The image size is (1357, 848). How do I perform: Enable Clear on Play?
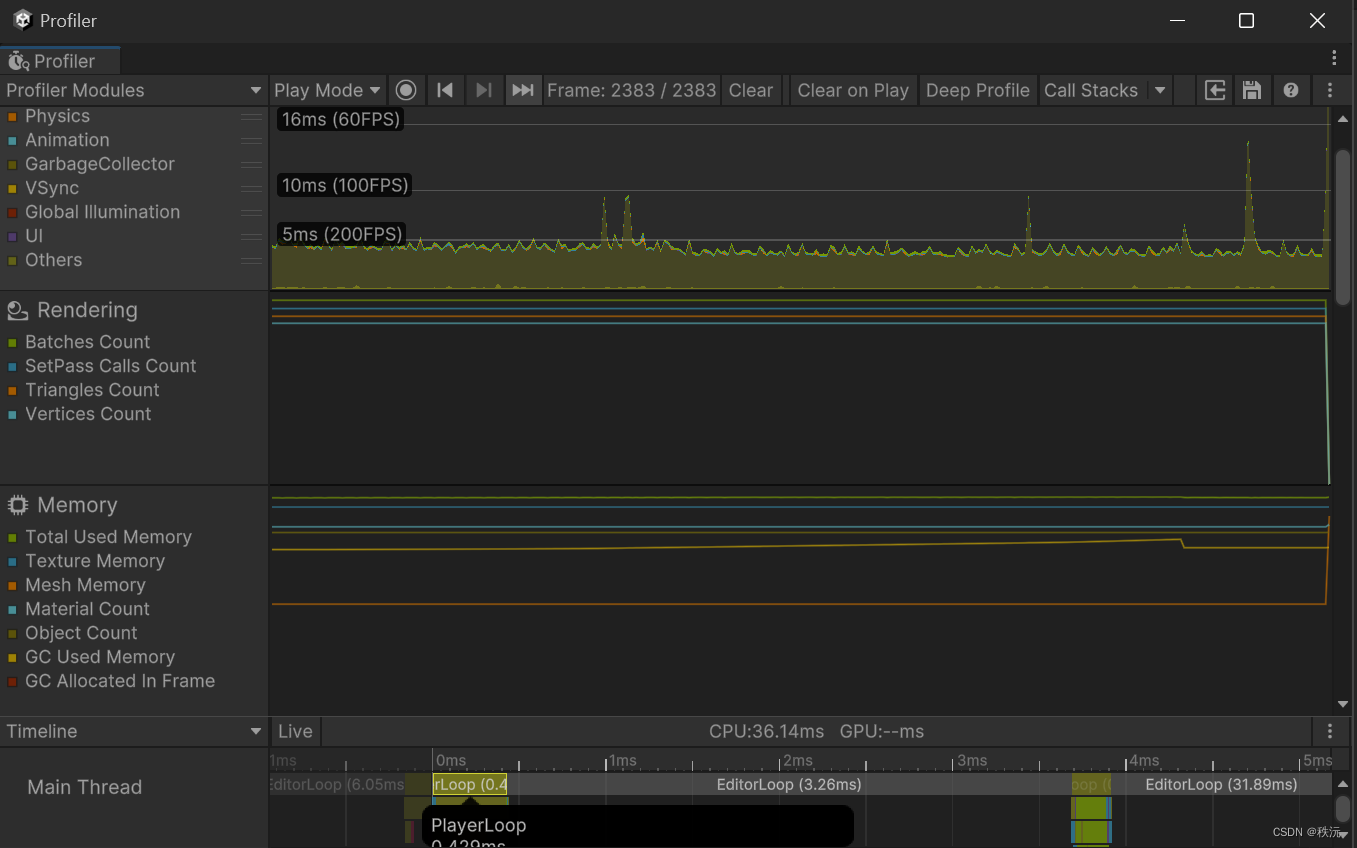(852, 90)
